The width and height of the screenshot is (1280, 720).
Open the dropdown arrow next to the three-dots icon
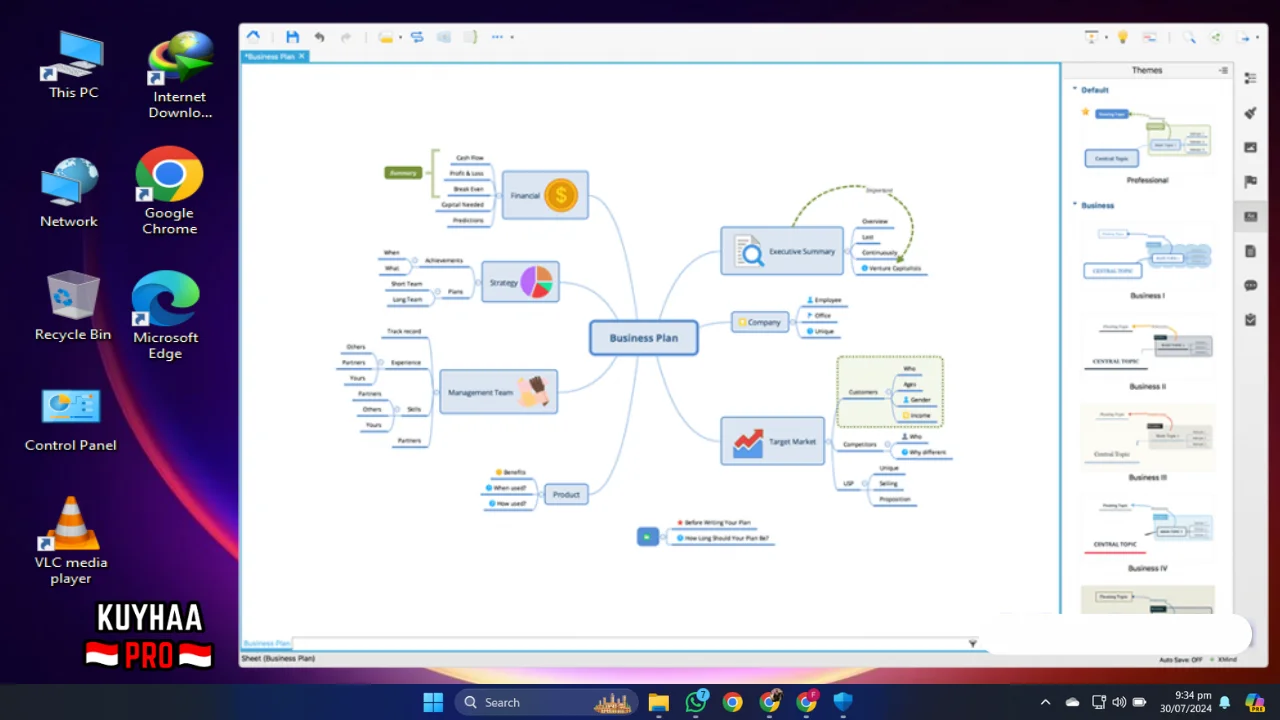point(512,38)
